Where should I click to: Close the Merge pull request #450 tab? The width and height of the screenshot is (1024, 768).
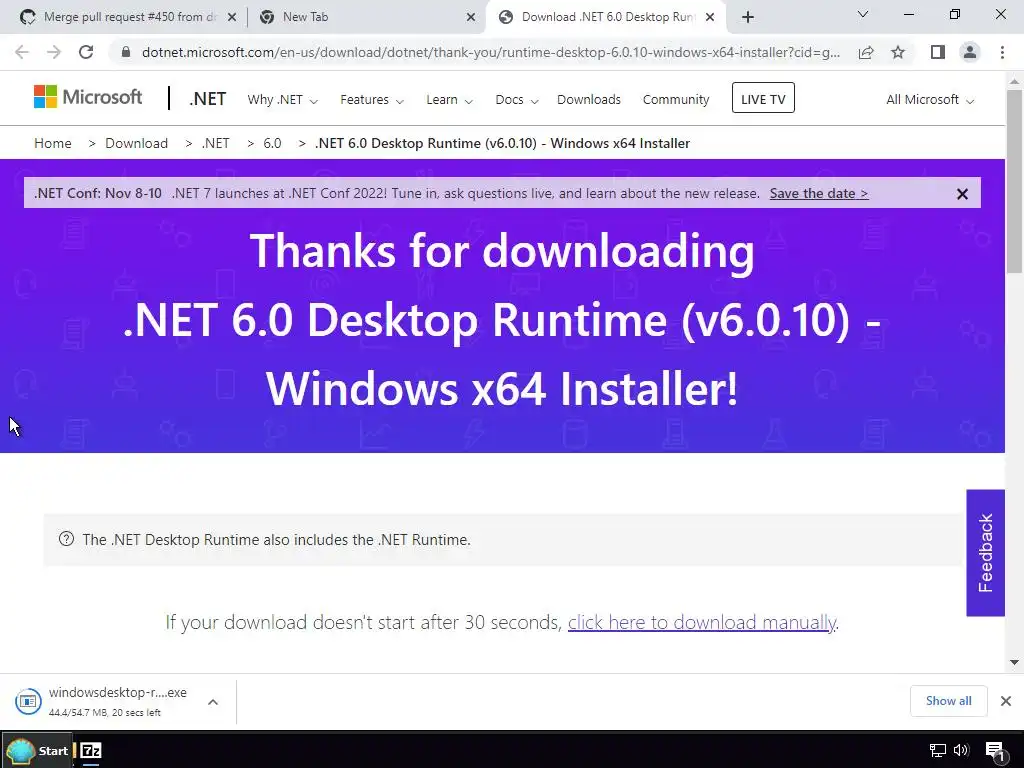coord(232,18)
